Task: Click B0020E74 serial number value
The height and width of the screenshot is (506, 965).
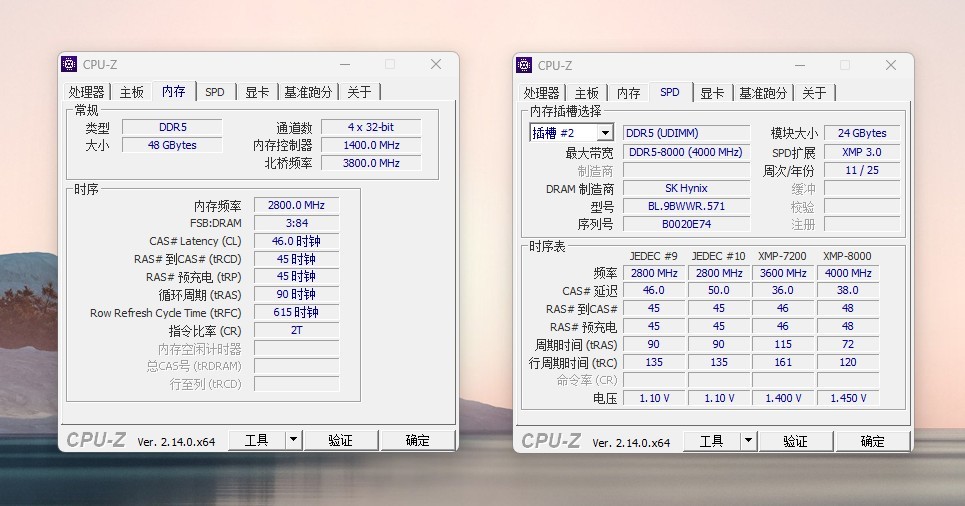Action: point(686,224)
